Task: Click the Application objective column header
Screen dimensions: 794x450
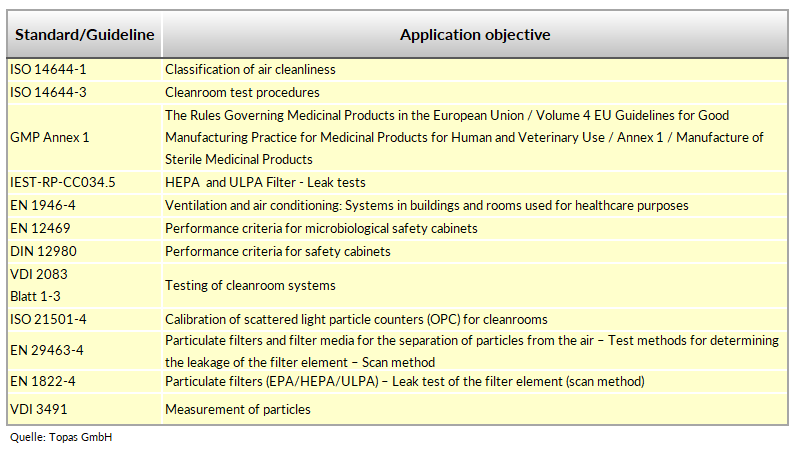Action: [475, 34]
